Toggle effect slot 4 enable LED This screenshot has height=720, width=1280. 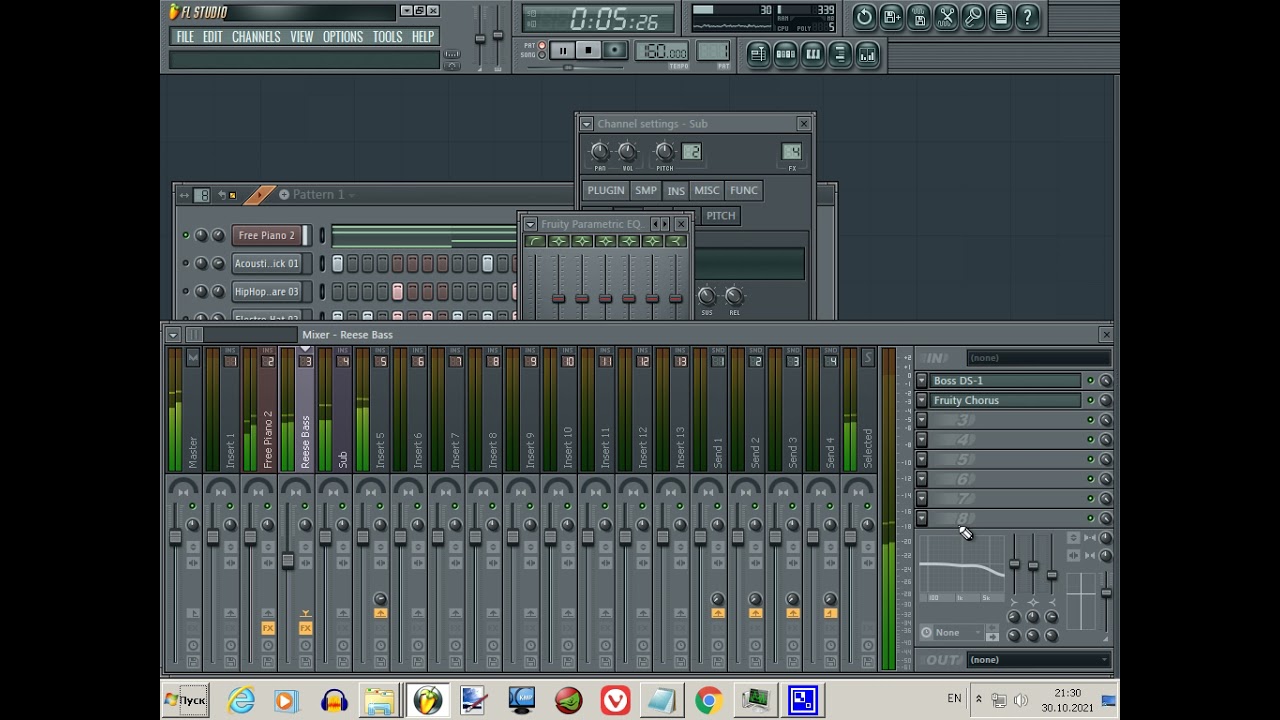(x=1090, y=440)
